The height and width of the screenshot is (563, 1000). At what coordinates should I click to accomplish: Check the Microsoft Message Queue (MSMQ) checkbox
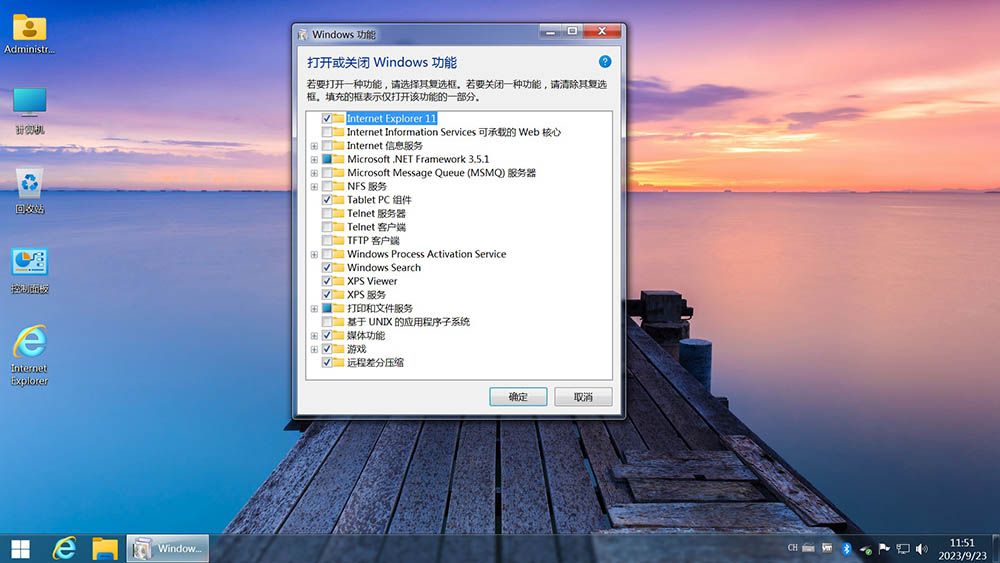pos(327,173)
